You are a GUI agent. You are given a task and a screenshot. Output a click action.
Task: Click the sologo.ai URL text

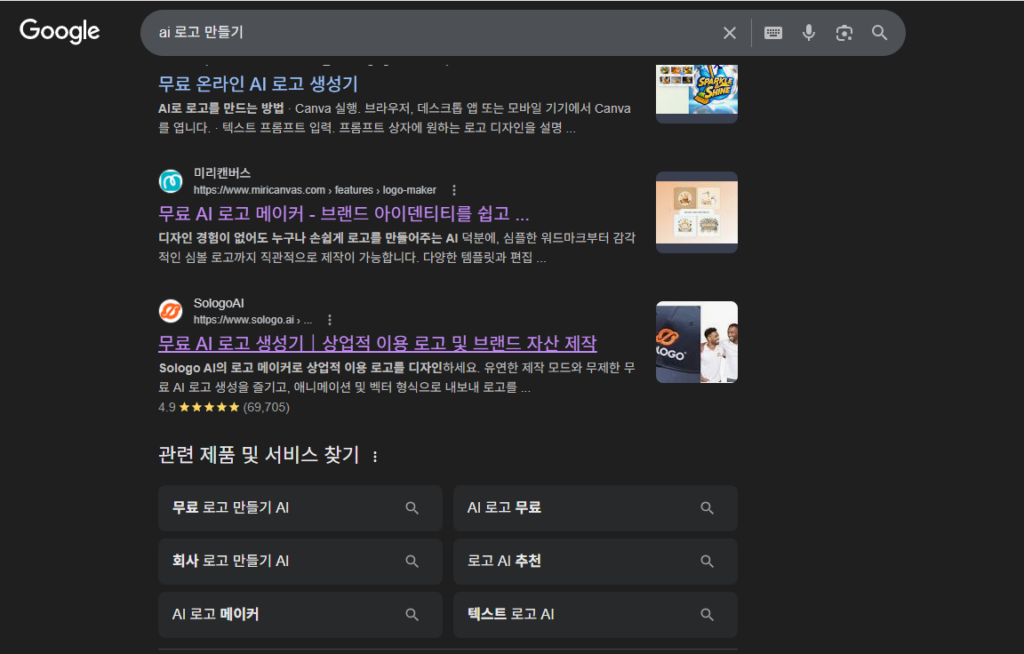(253, 320)
